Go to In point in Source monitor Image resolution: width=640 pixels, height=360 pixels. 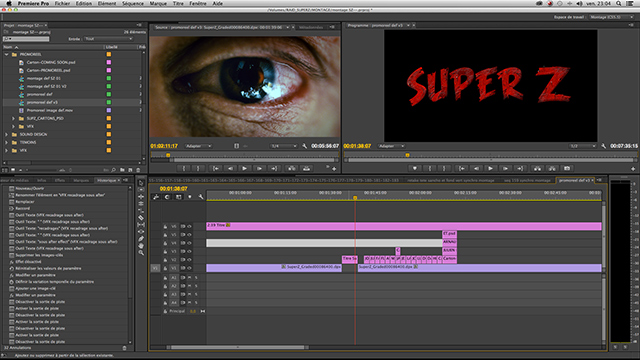point(215,168)
